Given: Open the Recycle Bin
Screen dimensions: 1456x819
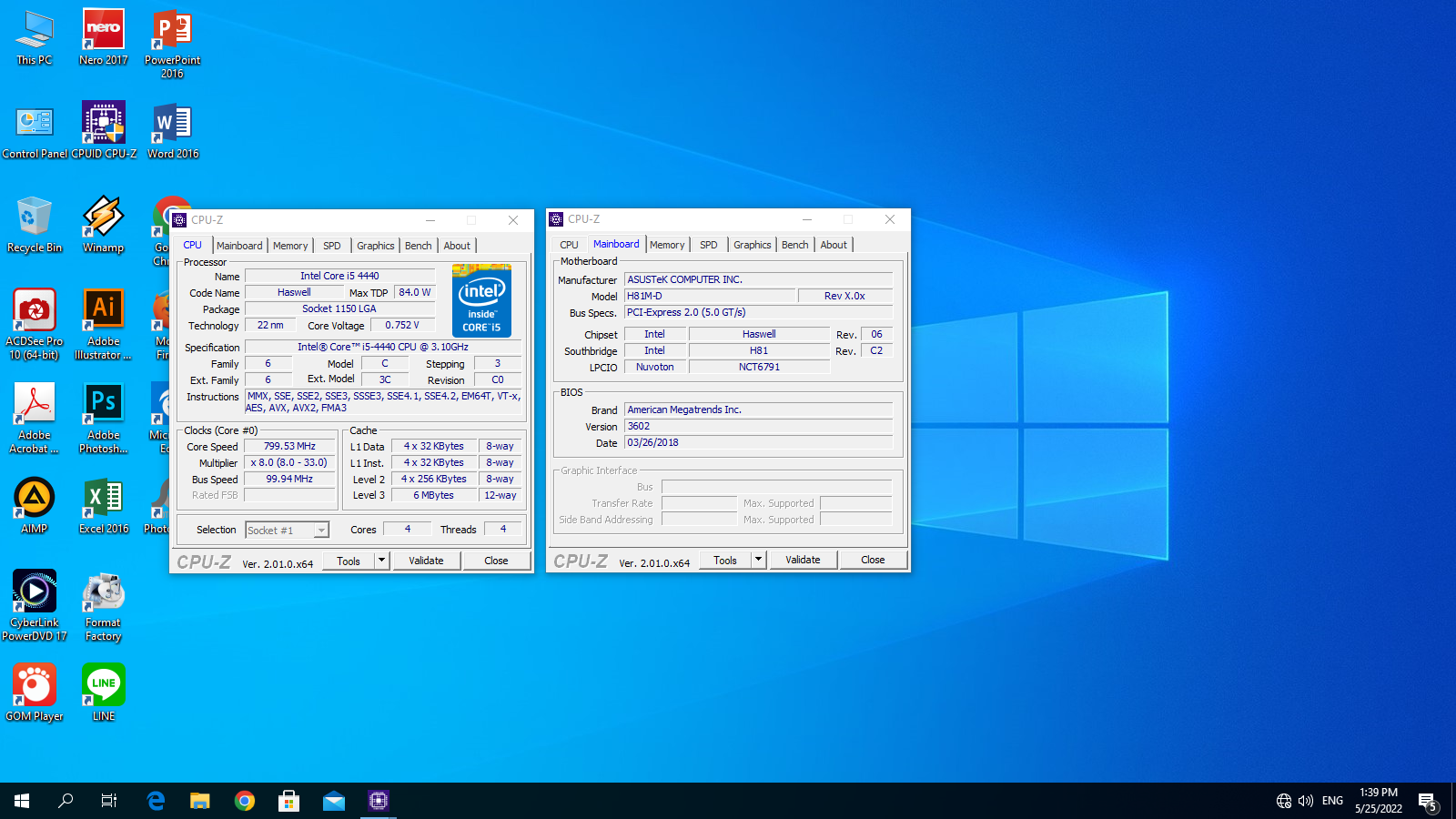Looking at the screenshot, I should (35, 225).
